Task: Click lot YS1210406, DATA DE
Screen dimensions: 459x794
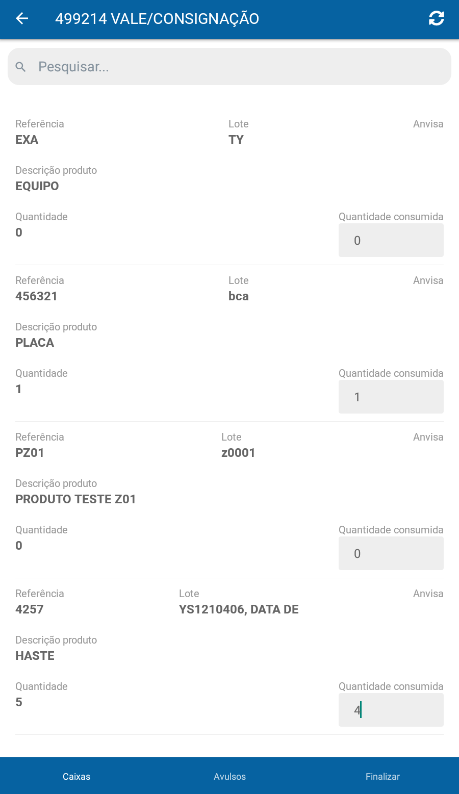Action: 239,609
